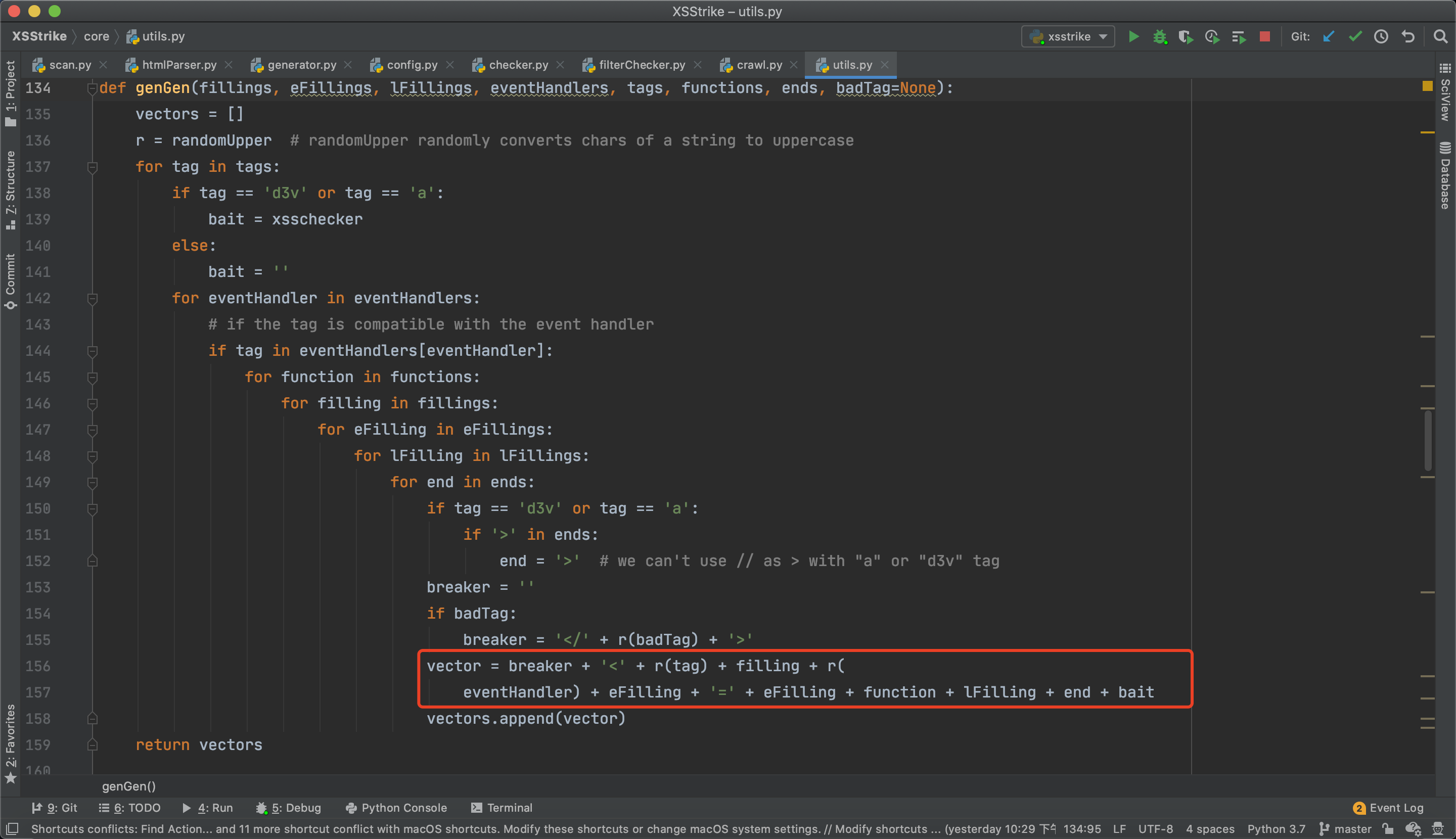Open Search Everywhere magnifier
The width and height of the screenshot is (1456, 839).
pyautogui.click(x=1440, y=36)
